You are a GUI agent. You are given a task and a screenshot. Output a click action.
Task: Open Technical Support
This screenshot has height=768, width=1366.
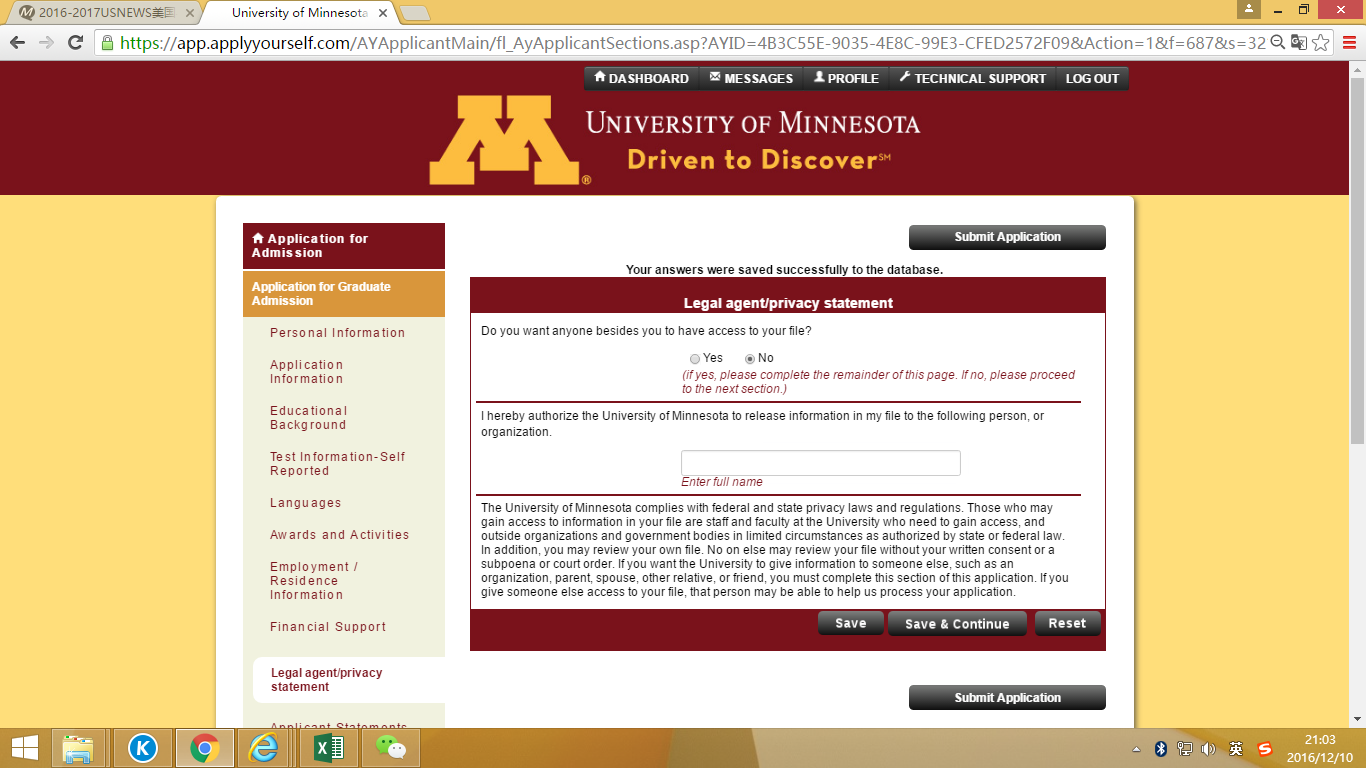(973, 78)
